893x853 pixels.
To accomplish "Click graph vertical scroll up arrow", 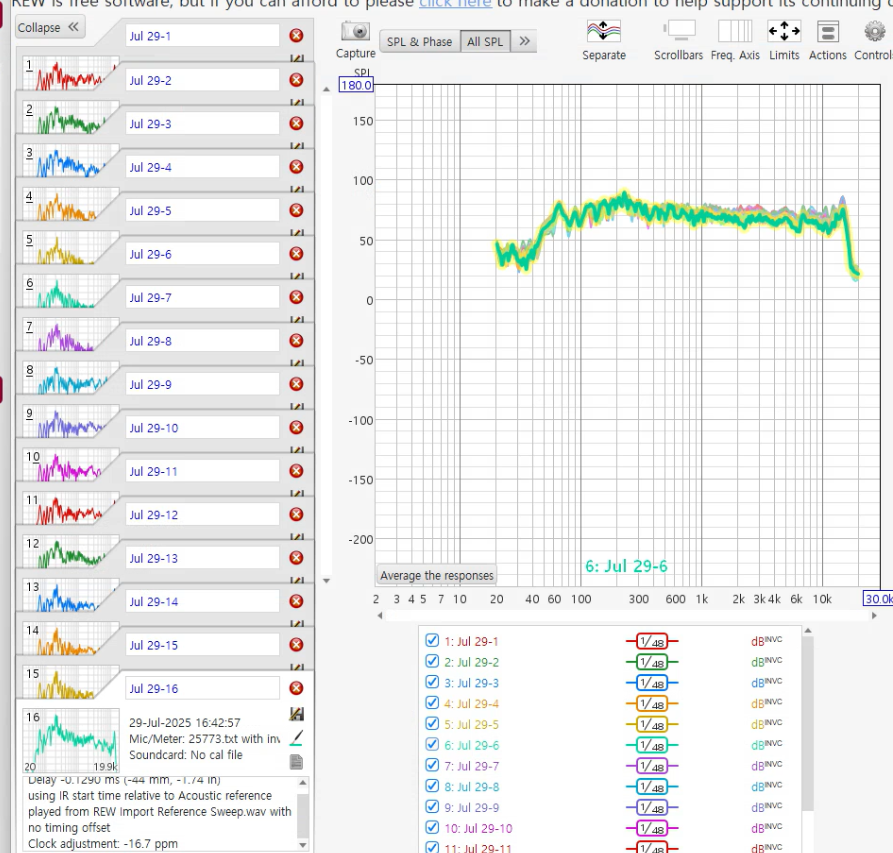I will [x=326, y=89].
